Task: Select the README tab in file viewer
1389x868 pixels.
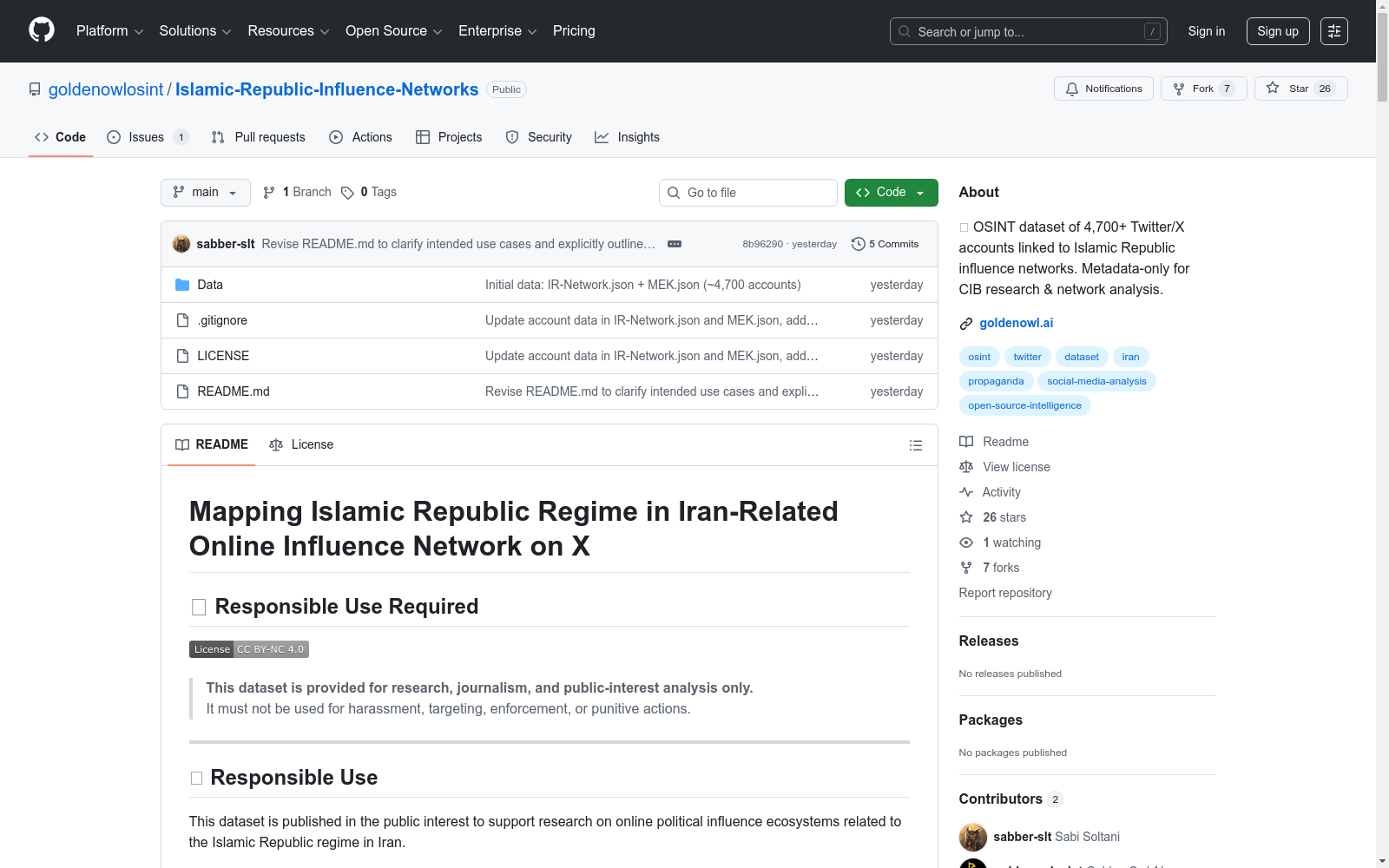Action: [x=212, y=444]
